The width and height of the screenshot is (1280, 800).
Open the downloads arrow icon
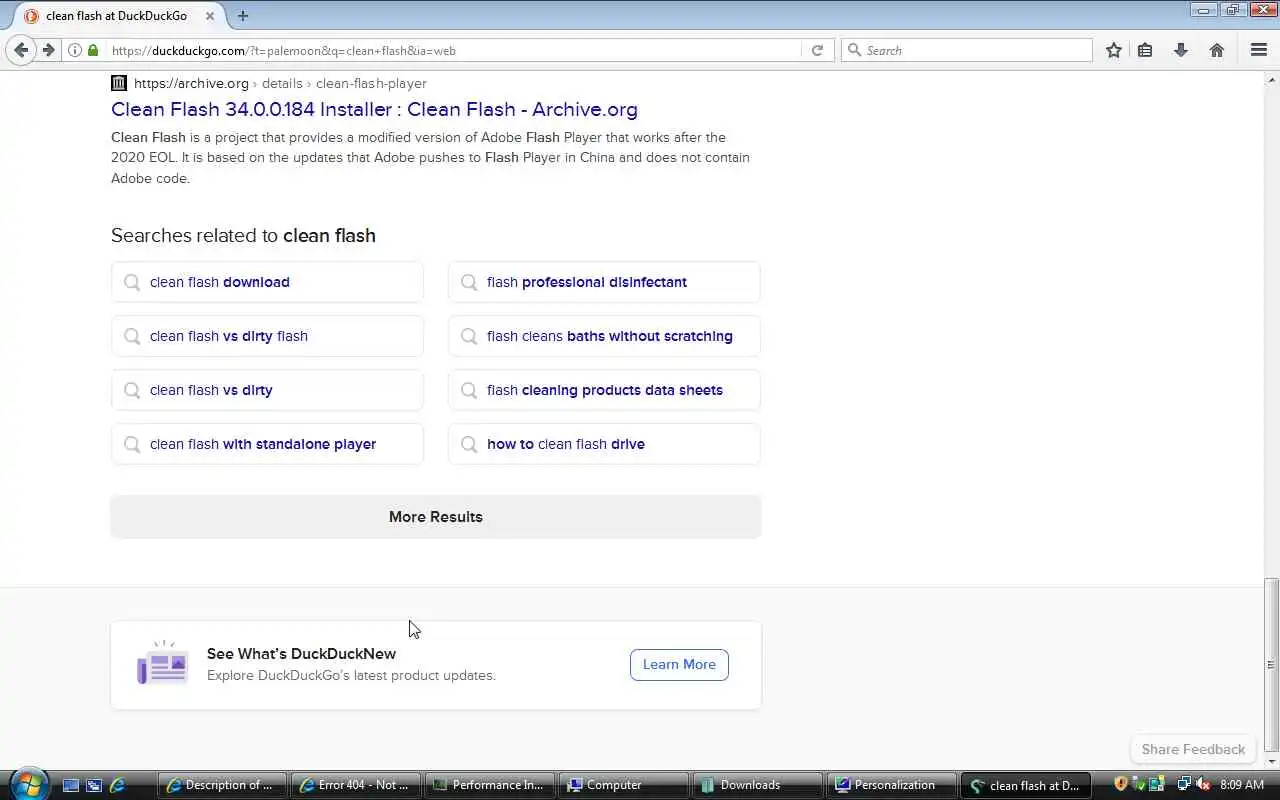pos(1181,50)
